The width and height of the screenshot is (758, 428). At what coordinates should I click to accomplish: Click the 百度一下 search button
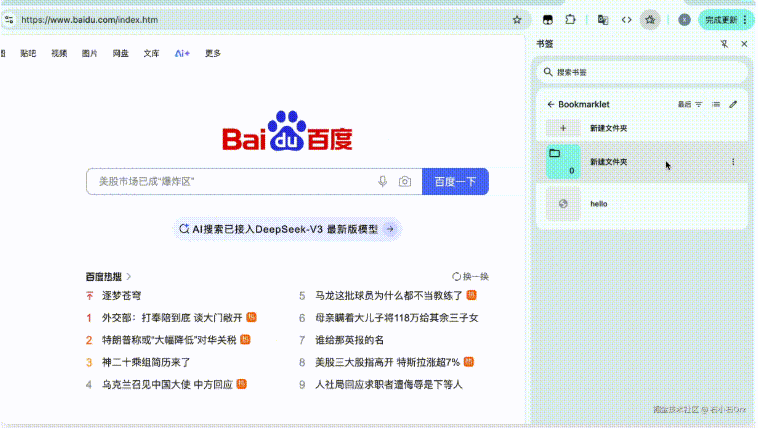tap(455, 182)
